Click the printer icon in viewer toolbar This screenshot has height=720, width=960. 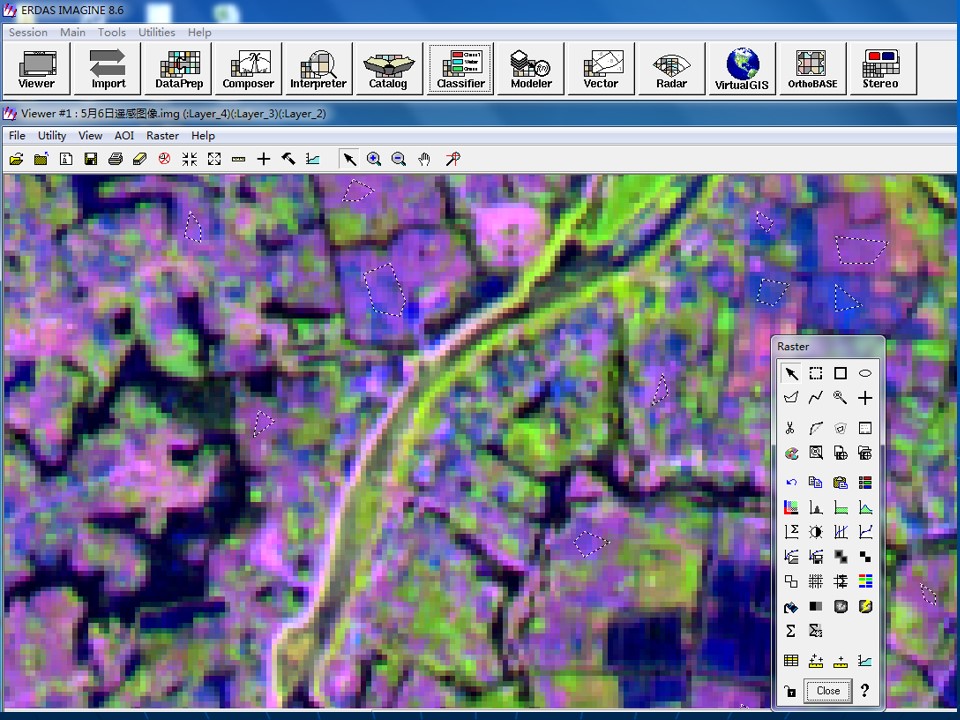pyautogui.click(x=115, y=159)
